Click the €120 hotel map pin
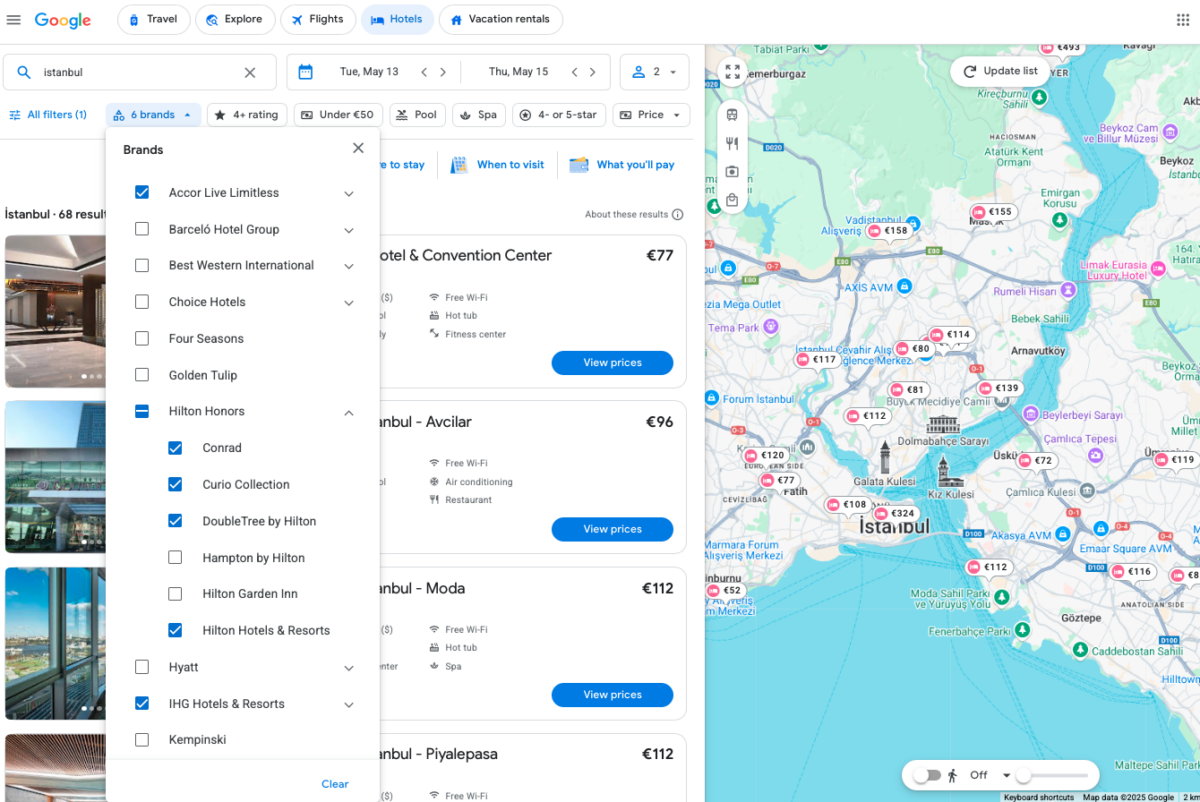The height and width of the screenshot is (802, 1200). pos(765,455)
